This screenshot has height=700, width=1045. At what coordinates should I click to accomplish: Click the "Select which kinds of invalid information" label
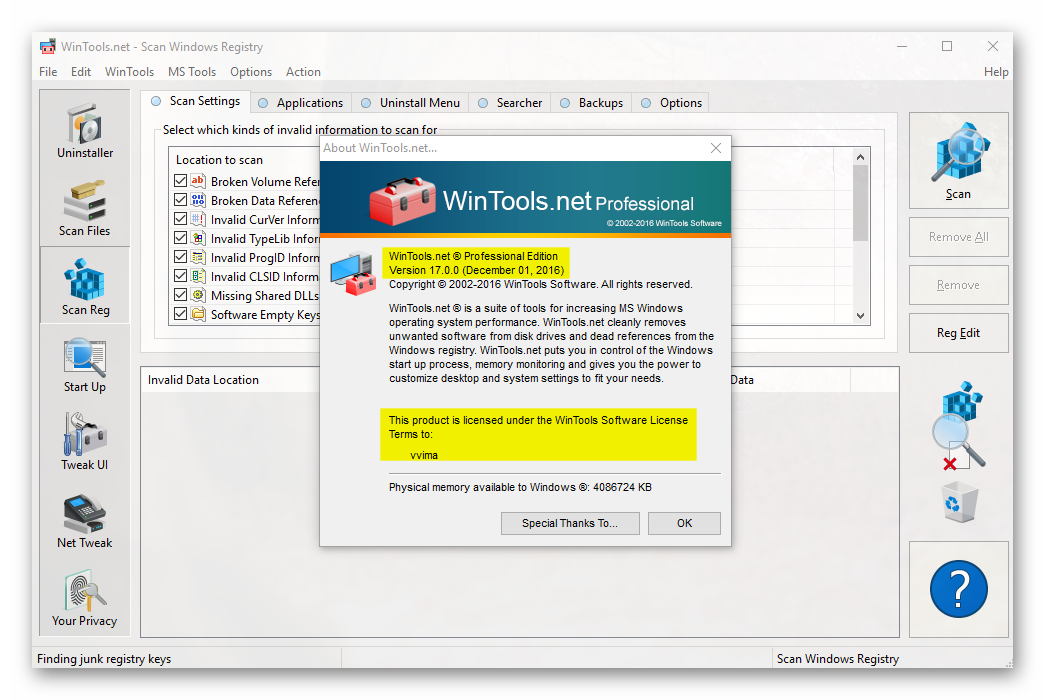(x=300, y=130)
